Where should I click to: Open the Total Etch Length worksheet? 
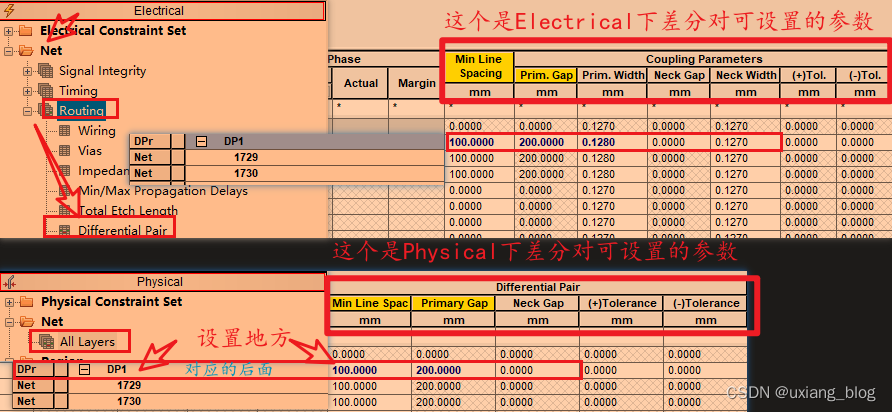tap(128, 211)
